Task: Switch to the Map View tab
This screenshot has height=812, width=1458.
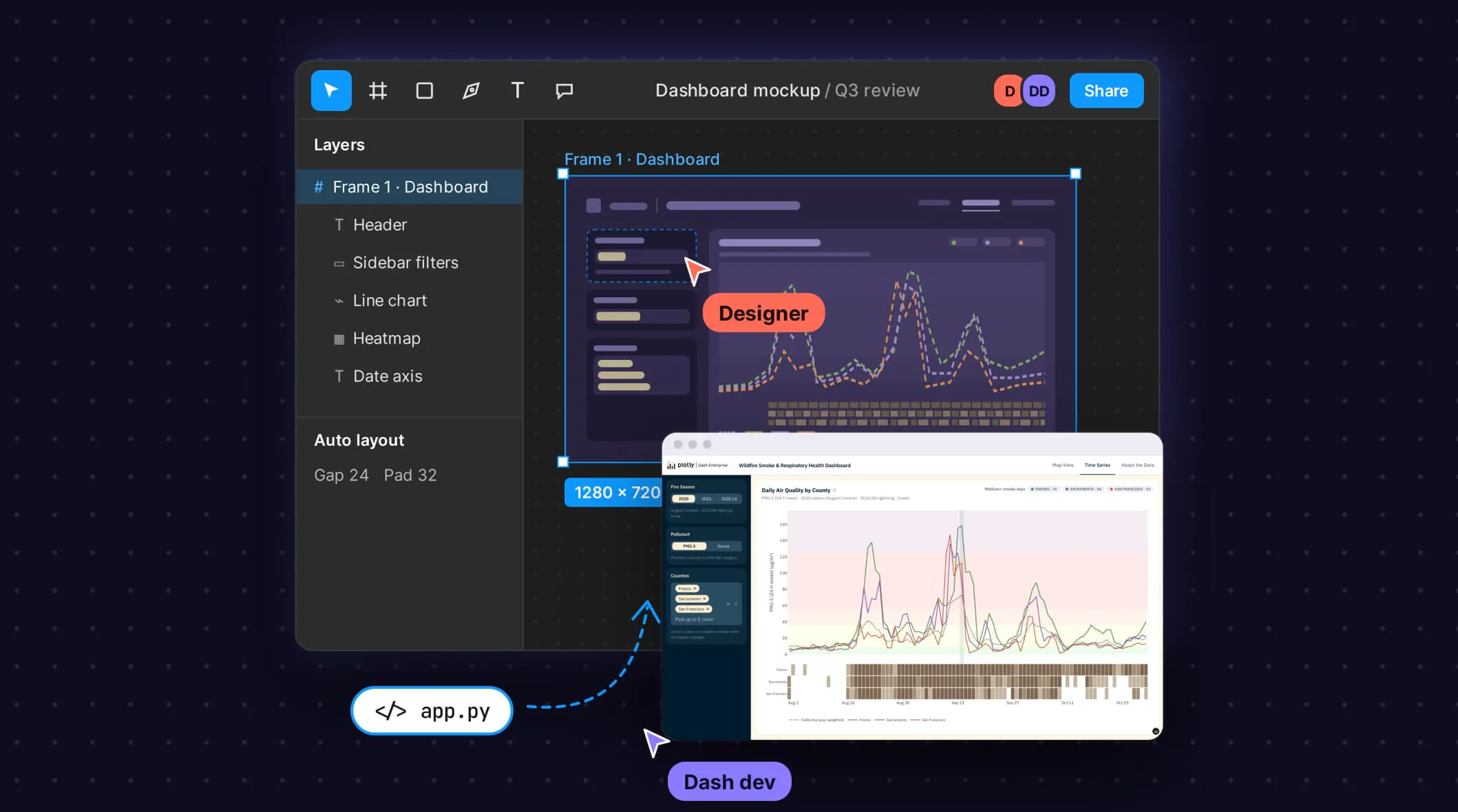Action: coord(1063,465)
